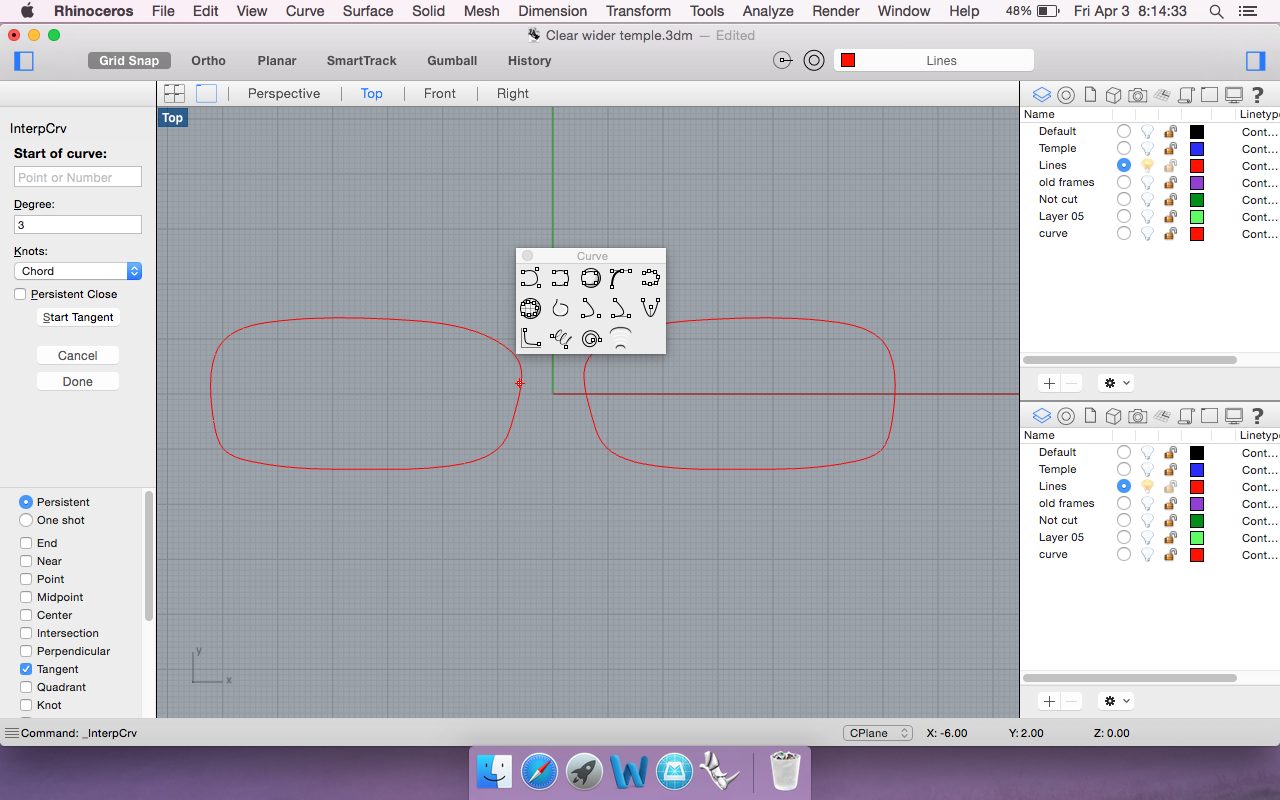
Task: Open the Transform menu in the menu bar
Action: [x=638, y=11]
